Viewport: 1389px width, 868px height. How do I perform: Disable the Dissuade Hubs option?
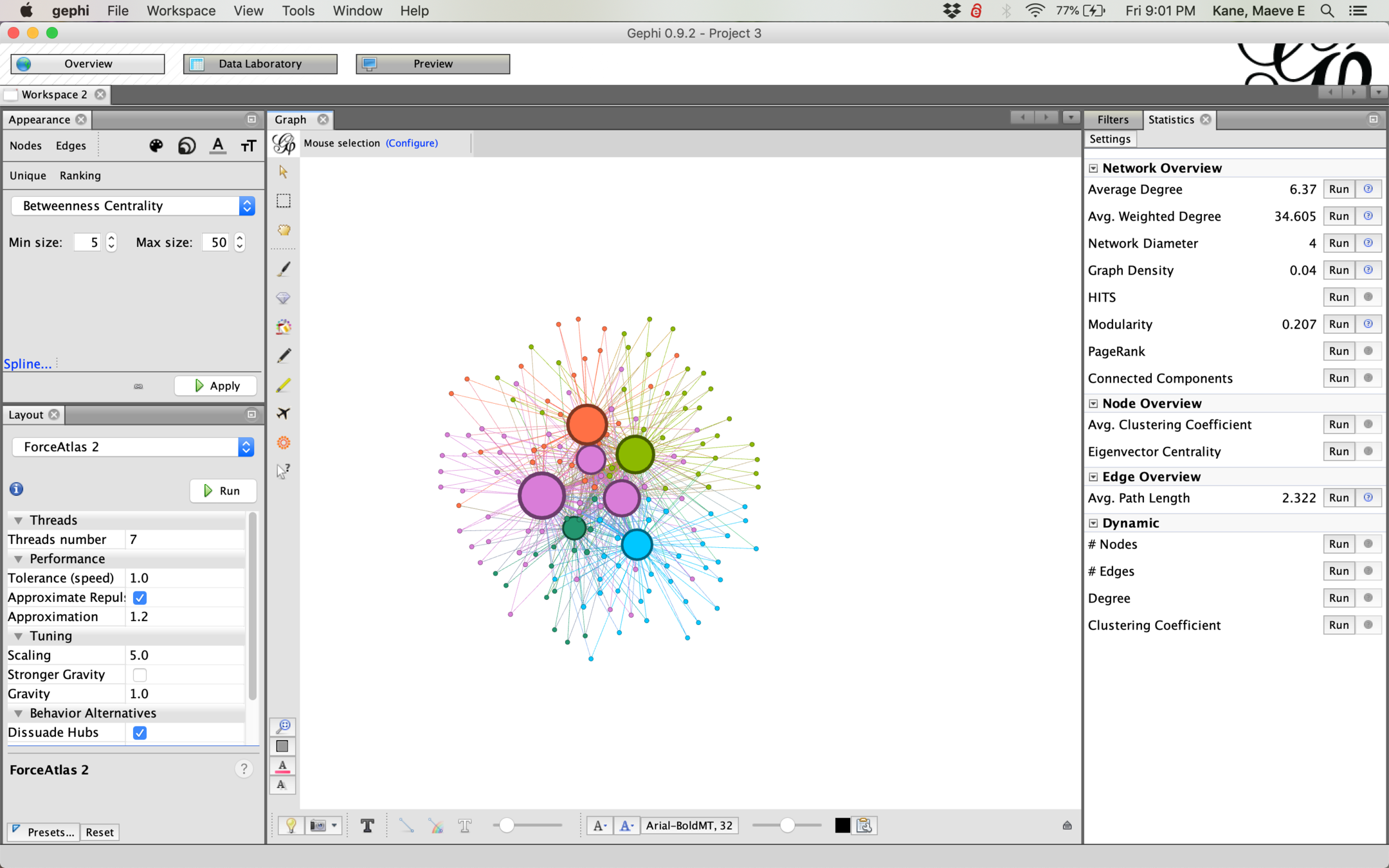pyautogui.click(x=140, y=733)
